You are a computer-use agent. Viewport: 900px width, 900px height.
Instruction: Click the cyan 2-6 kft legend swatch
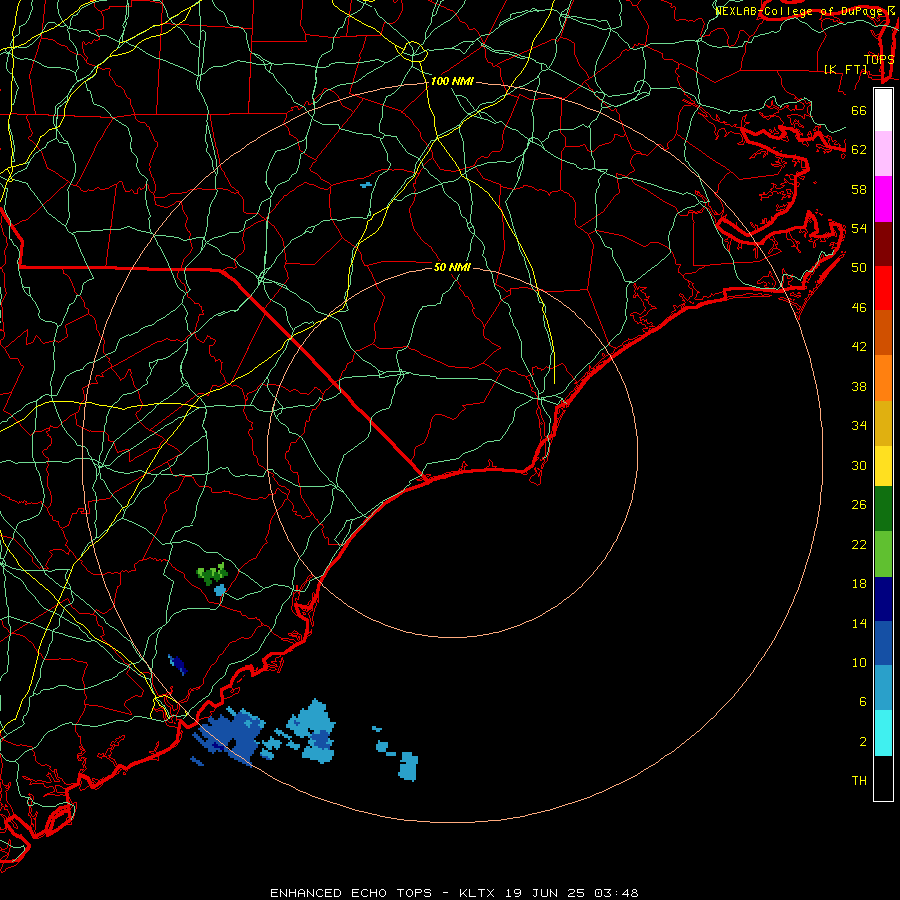coord(883,733)
